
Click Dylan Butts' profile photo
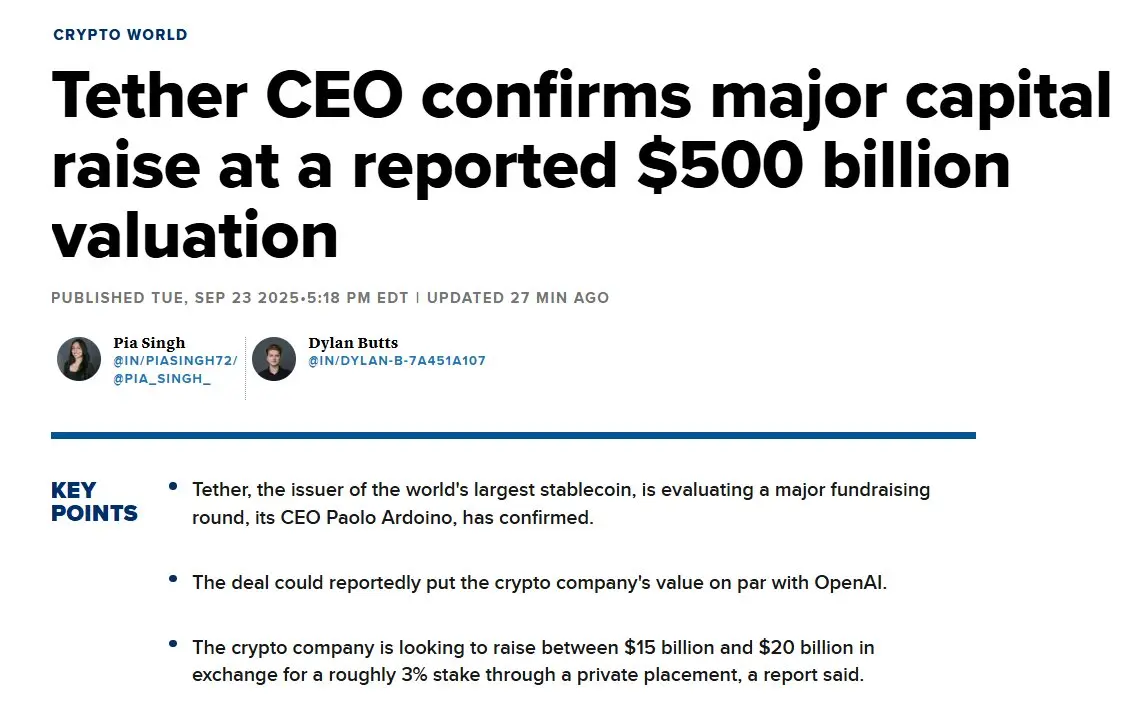pyautogui.click(x=274, y=359)
